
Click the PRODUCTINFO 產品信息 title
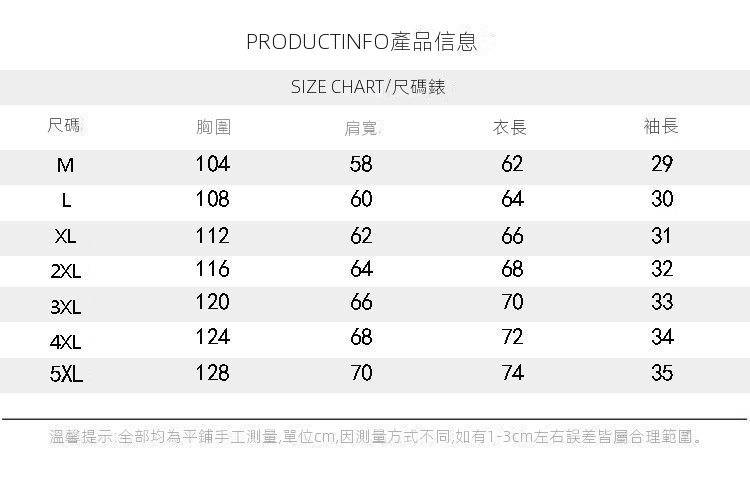(x=361, y=42)
